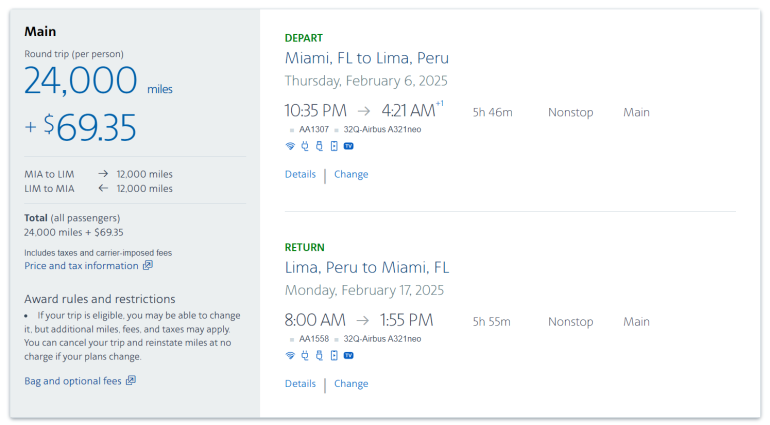Click the power outlet icon on departing flight

pos(305,146)
